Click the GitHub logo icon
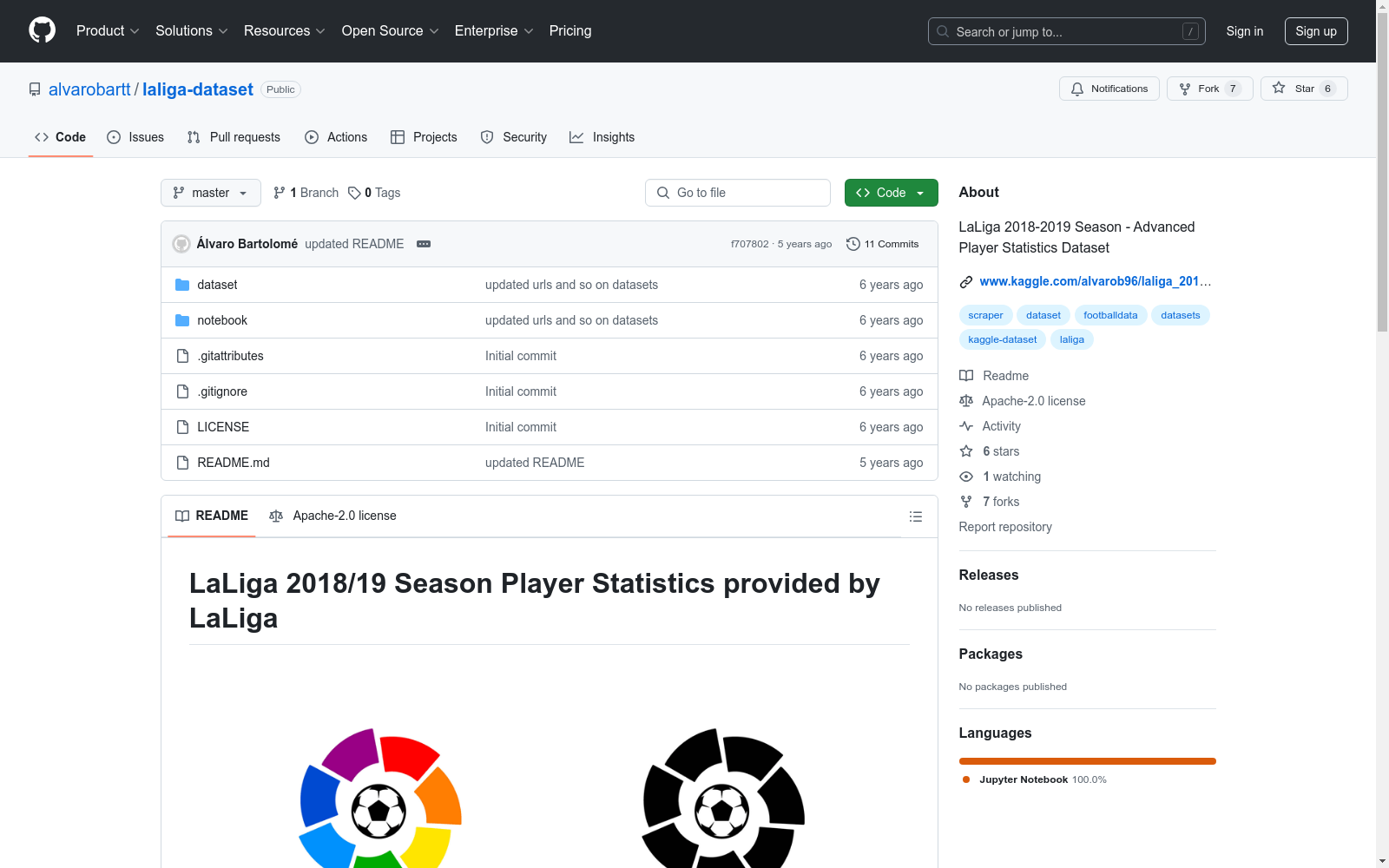 click(42, 30)
